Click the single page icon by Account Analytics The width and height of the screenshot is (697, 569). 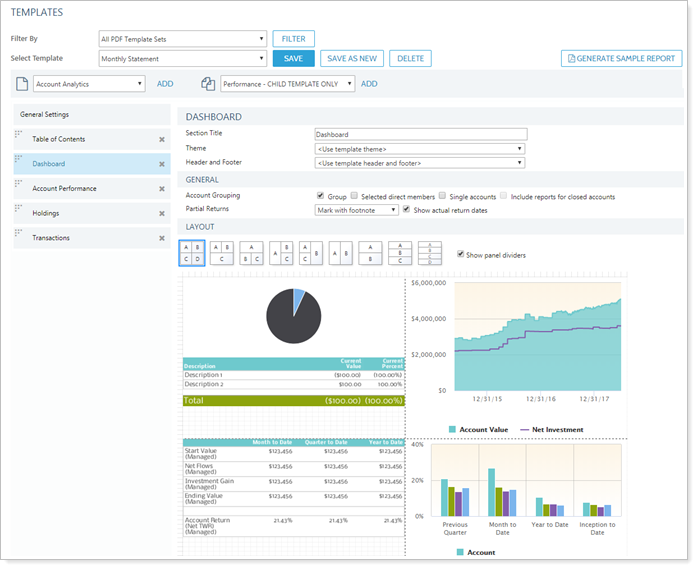22,84
